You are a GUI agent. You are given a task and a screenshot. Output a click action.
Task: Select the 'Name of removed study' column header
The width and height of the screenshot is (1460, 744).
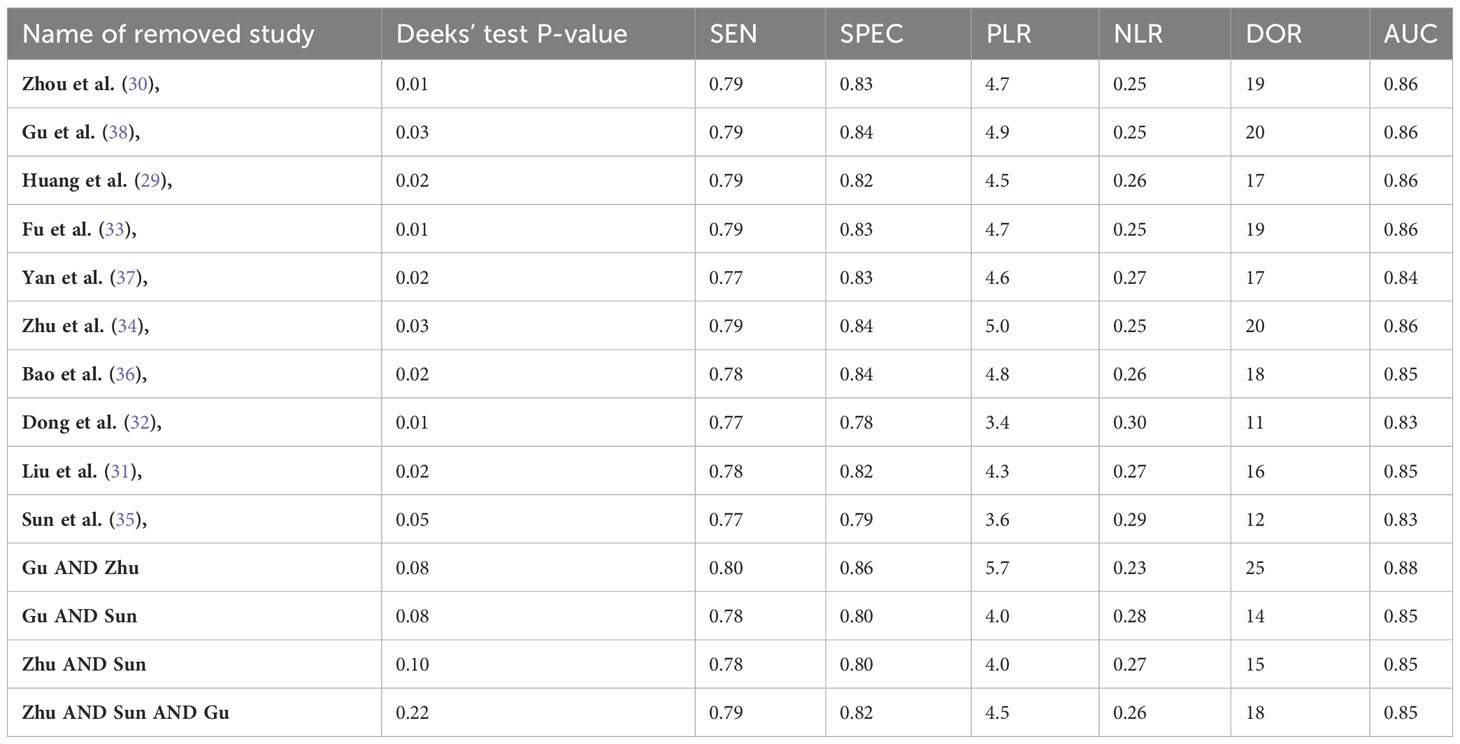coord(168,35)
